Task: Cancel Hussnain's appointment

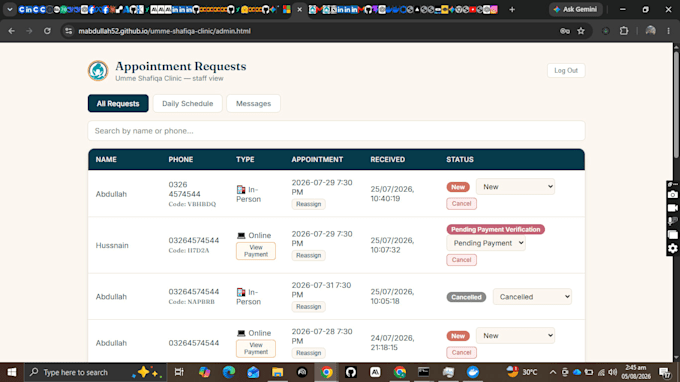Action: (x=461, y=260)
